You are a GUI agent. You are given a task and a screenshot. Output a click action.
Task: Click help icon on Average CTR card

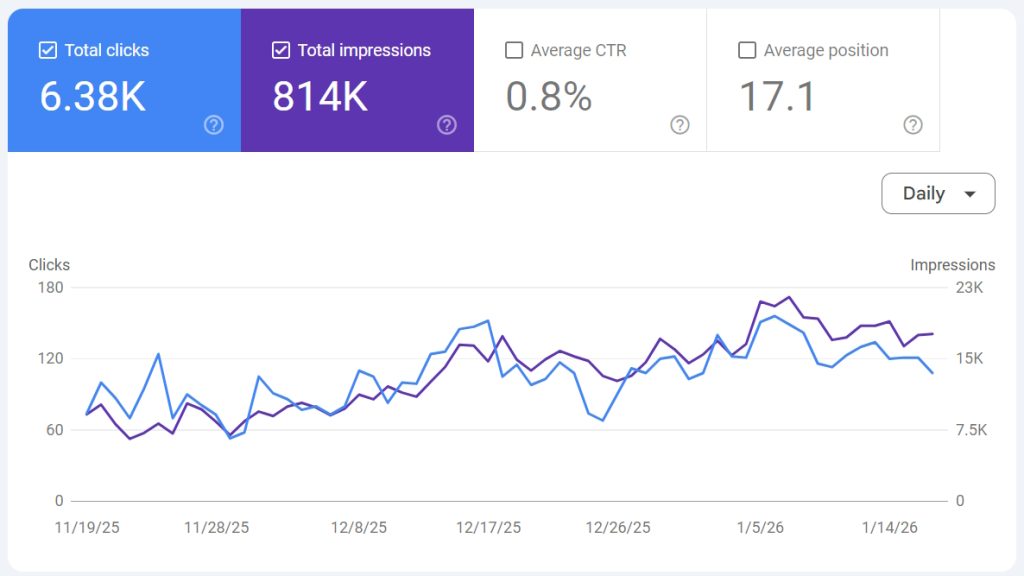pyautogui.click(x=680, y=125)
